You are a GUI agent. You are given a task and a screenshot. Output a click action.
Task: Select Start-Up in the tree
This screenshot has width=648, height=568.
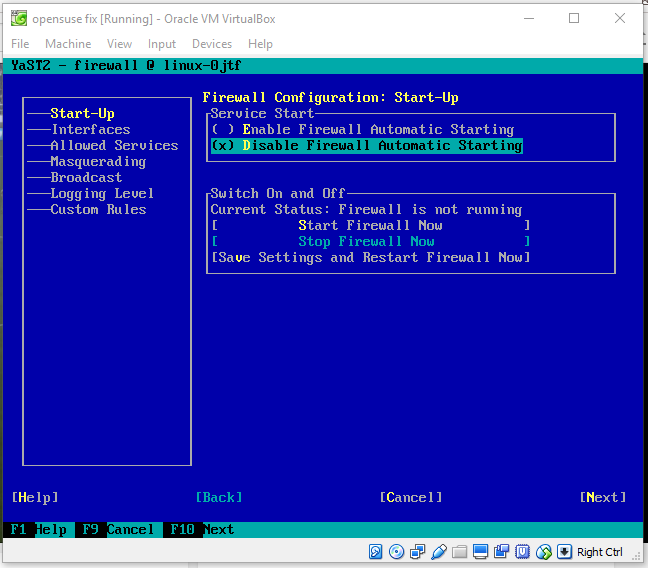pyautogui.click(x=82, y=113)
